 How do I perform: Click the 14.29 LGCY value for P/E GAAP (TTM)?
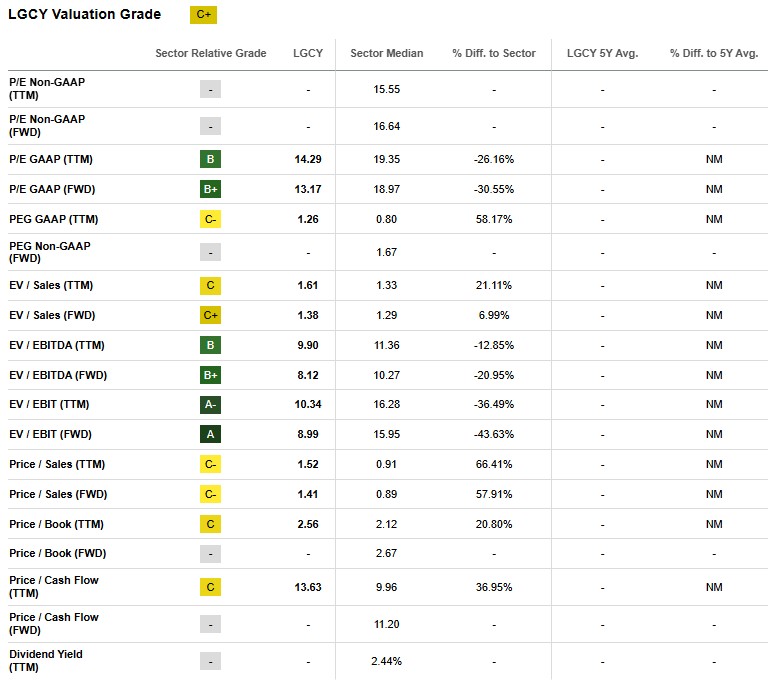[308, 159]
